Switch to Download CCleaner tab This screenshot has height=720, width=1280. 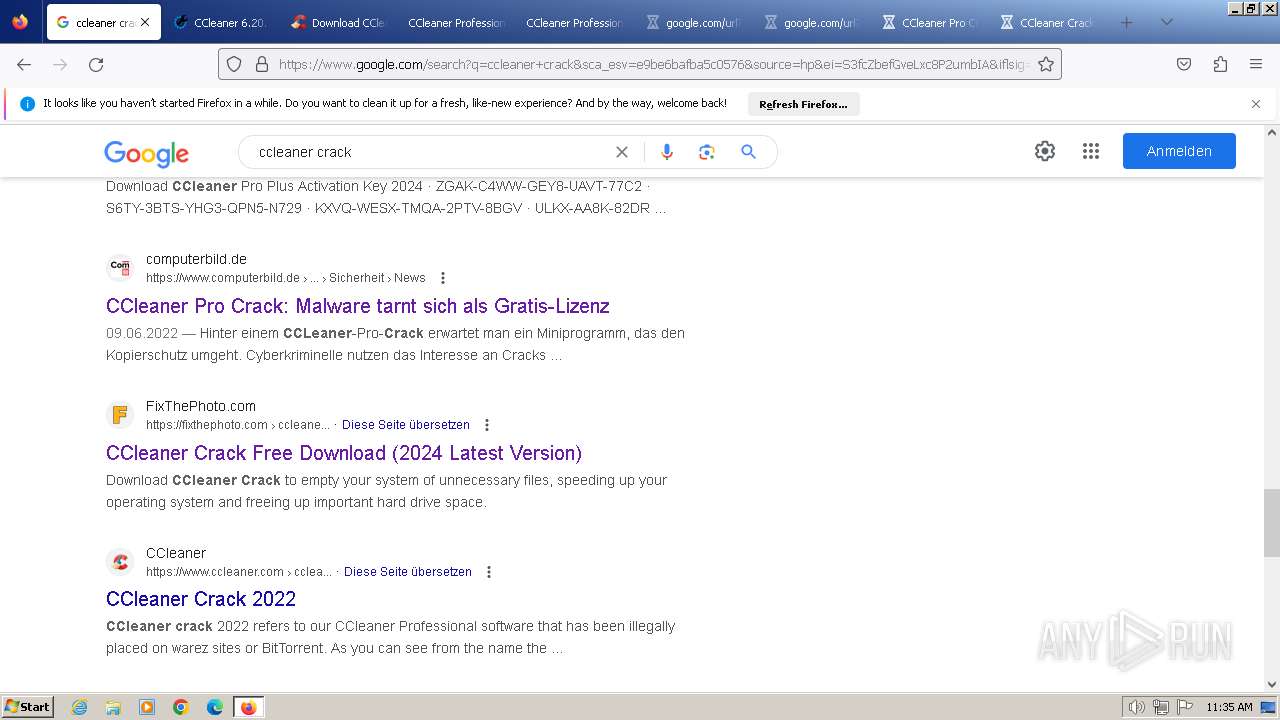340,22
